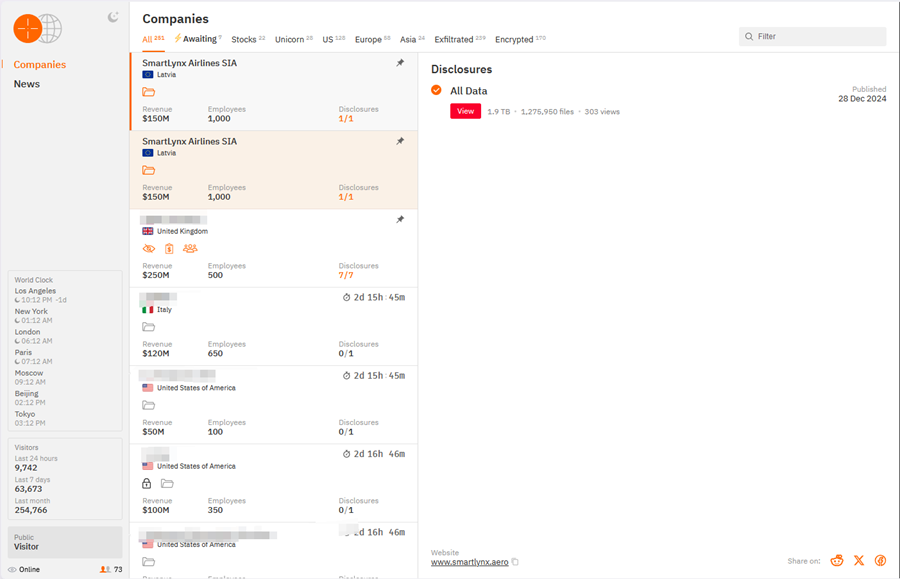Click the folder icon on the $50M revenue card

tap(149, 405)
